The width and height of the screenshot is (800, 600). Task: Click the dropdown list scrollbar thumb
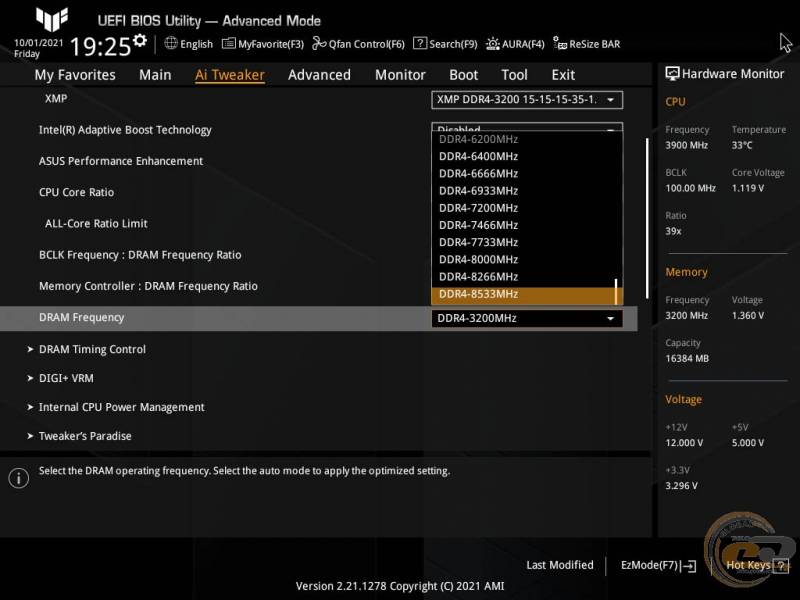click(x=616, y=291)
